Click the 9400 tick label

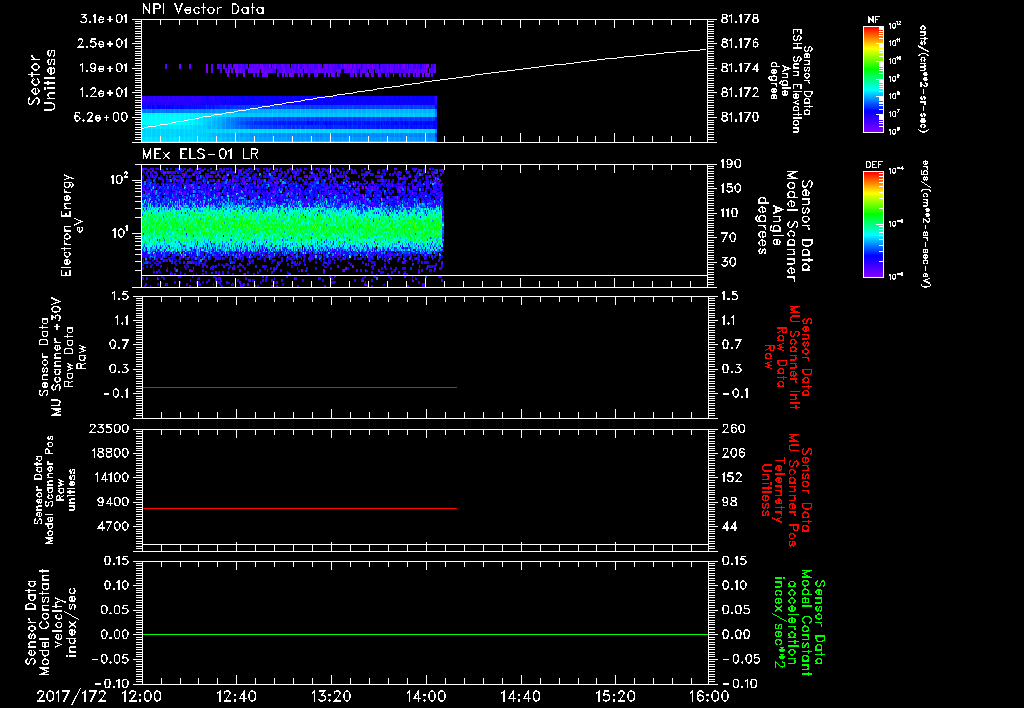112,502
